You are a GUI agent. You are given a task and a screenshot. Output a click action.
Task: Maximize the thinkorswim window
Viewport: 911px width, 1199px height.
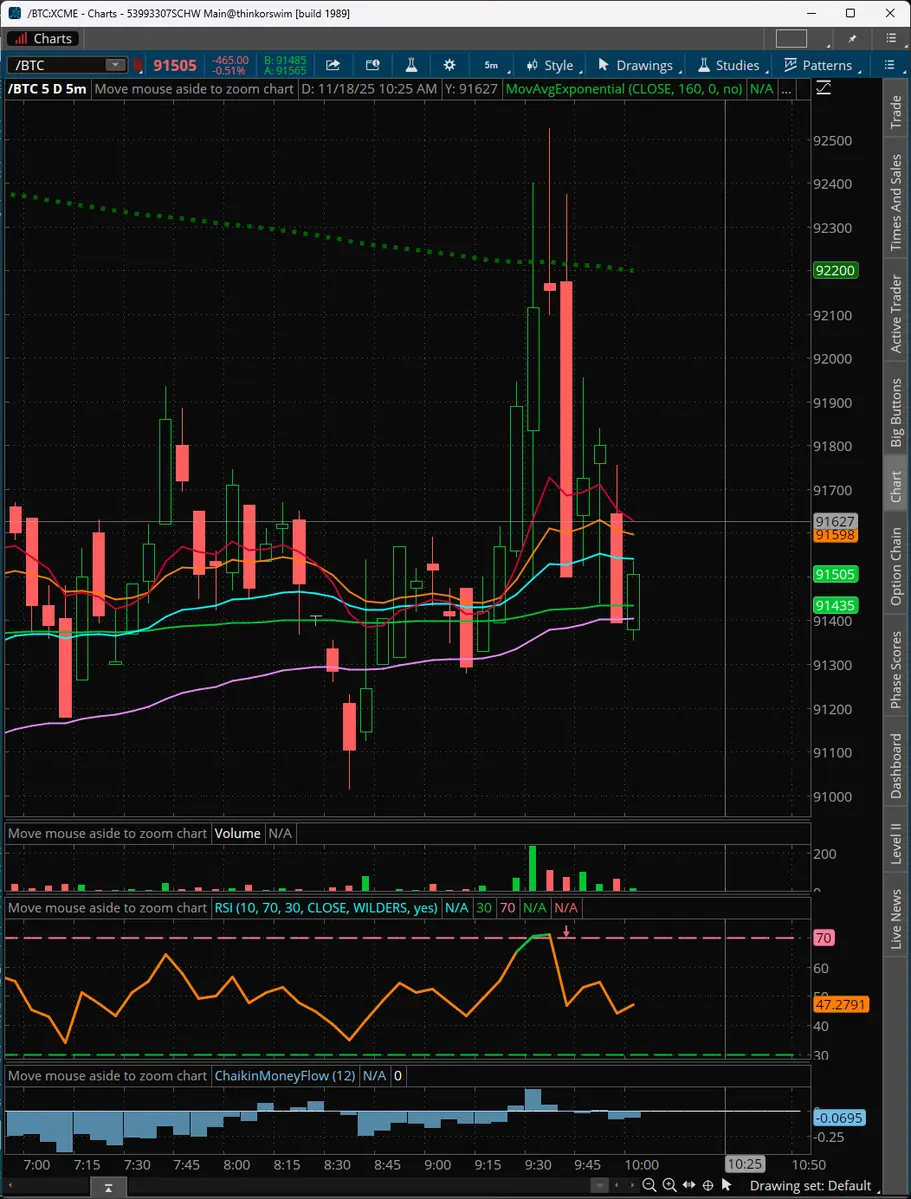point(851,13)
